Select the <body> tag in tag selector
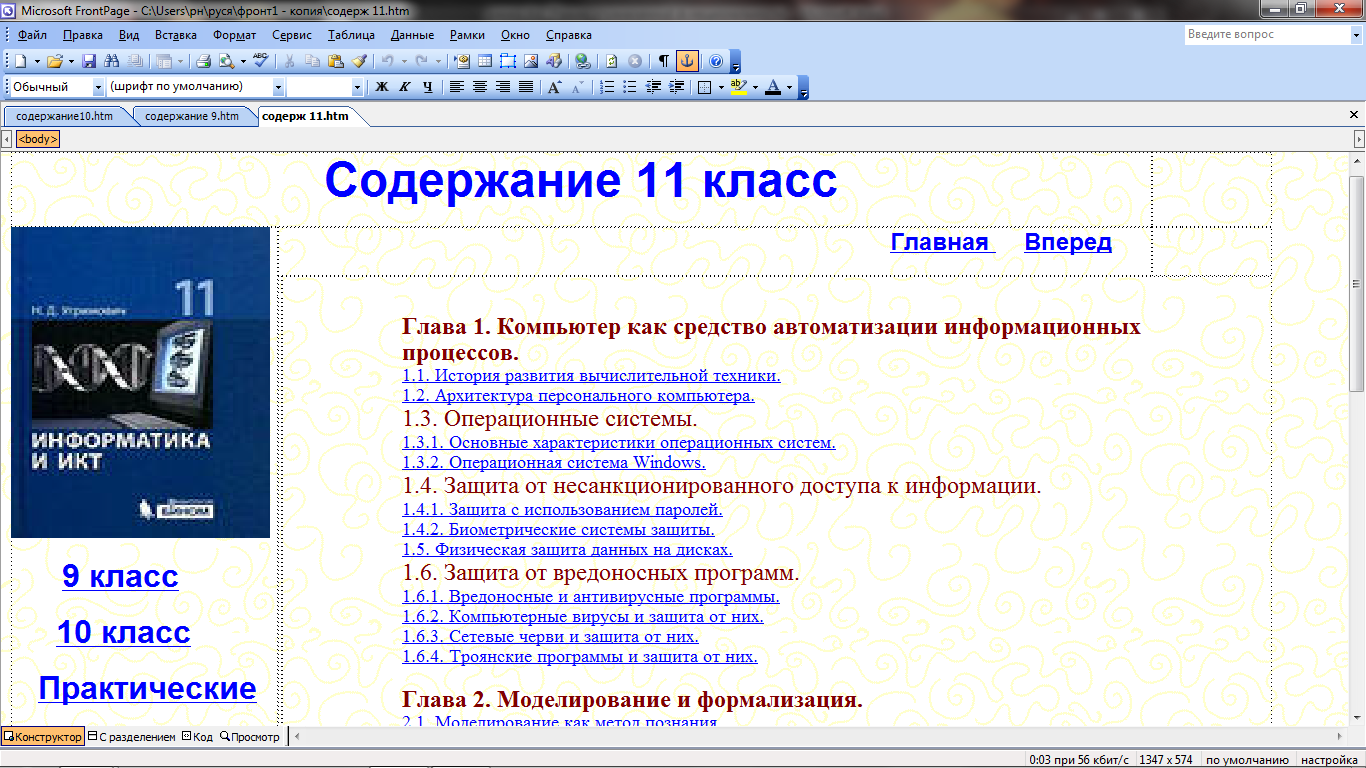Screen dimensions: 1366x768 pyautogui.click(x=38, y=139)
